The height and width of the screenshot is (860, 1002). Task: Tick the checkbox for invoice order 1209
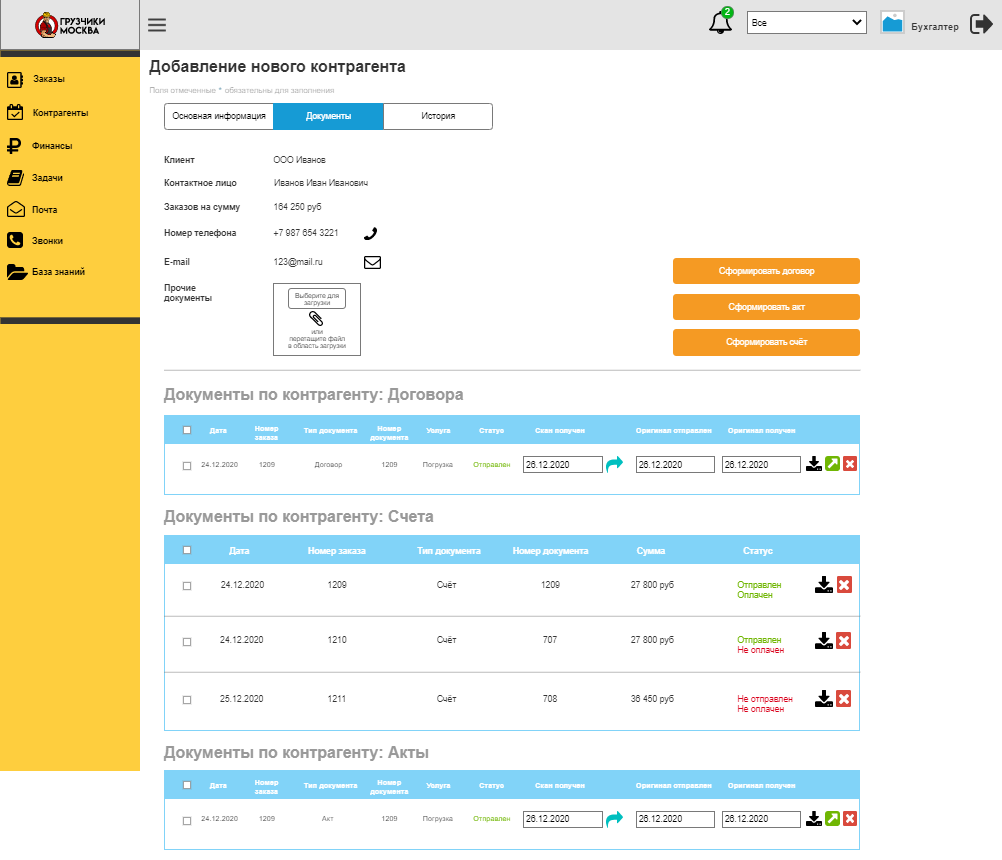coord(187,586)
